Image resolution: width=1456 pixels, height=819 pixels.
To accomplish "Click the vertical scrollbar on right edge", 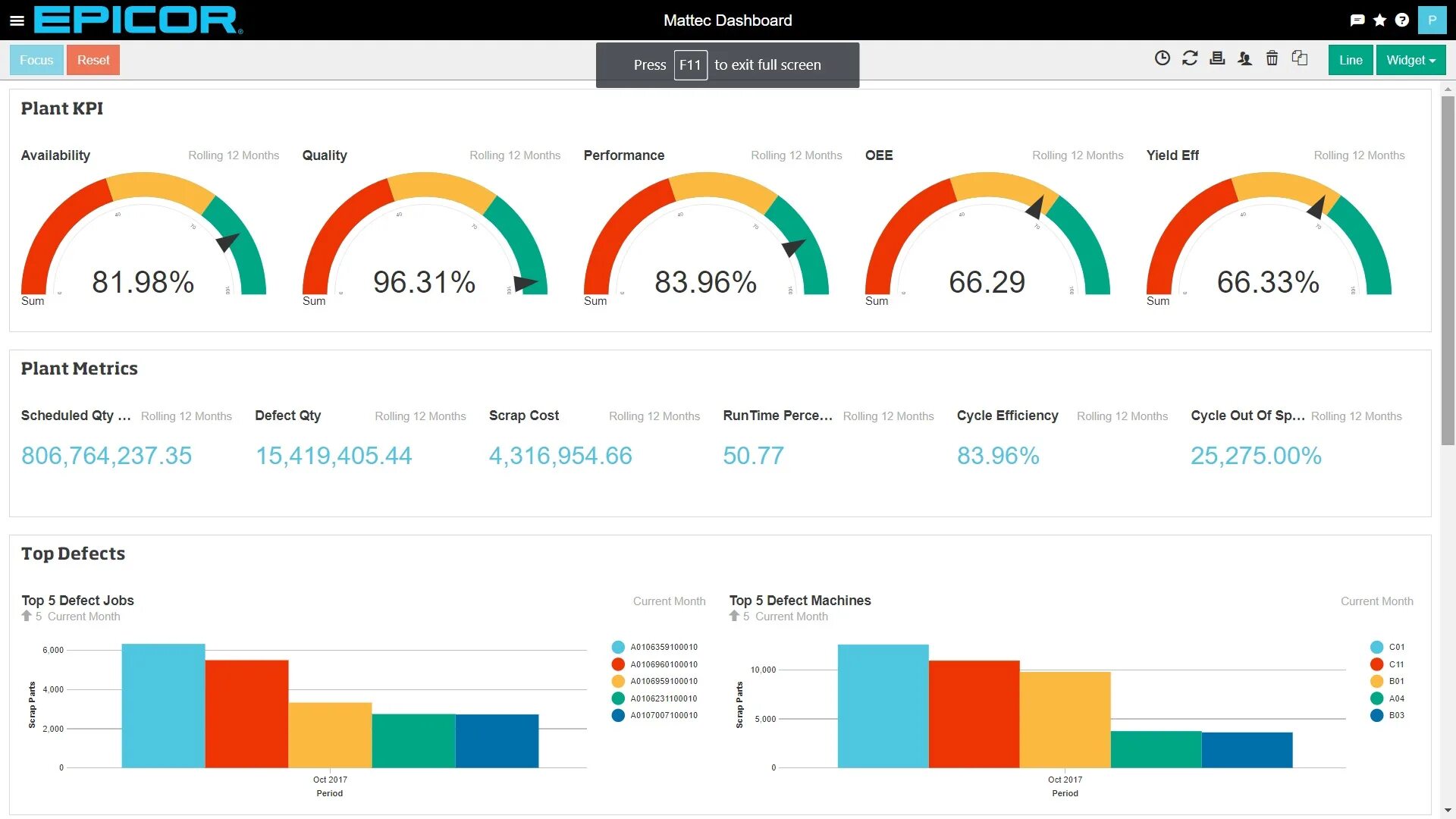I will (1448, 270).
